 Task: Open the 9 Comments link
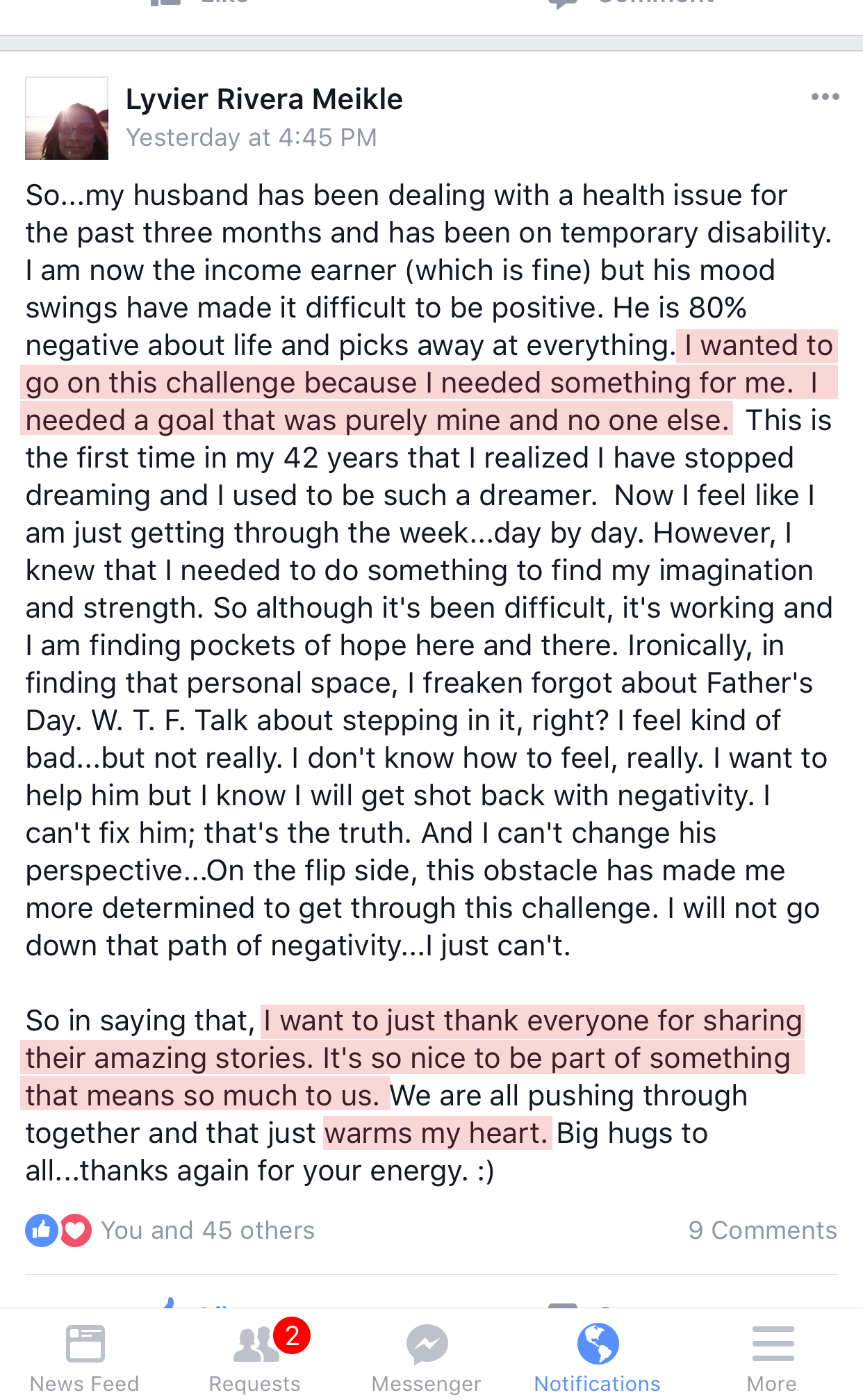tap(762, 1230)
